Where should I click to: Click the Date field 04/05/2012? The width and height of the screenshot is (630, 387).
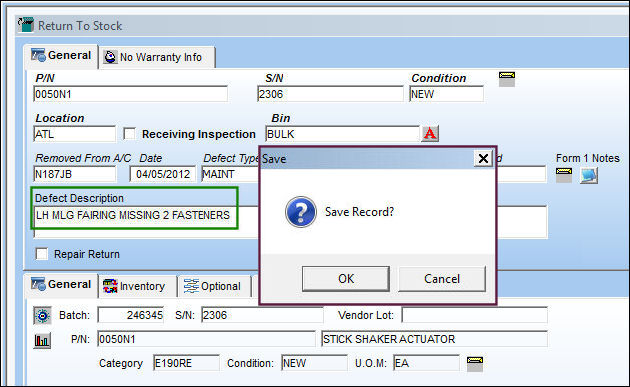click(x=163, y=174)
